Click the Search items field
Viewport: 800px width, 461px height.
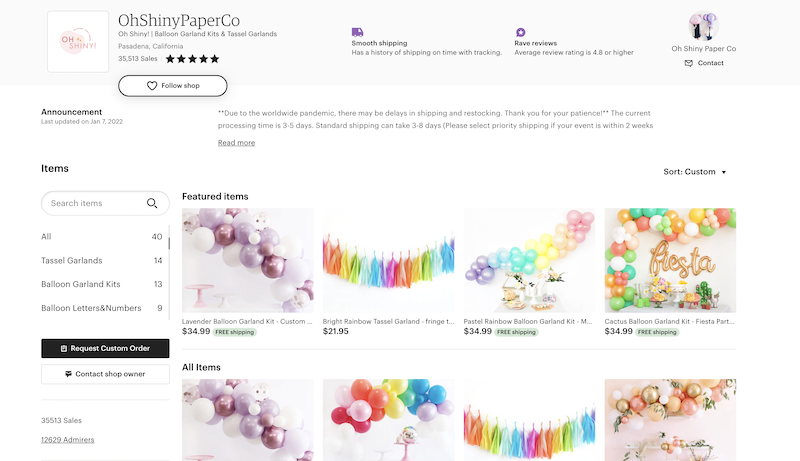pyautogui.click(x=92, y=203)
